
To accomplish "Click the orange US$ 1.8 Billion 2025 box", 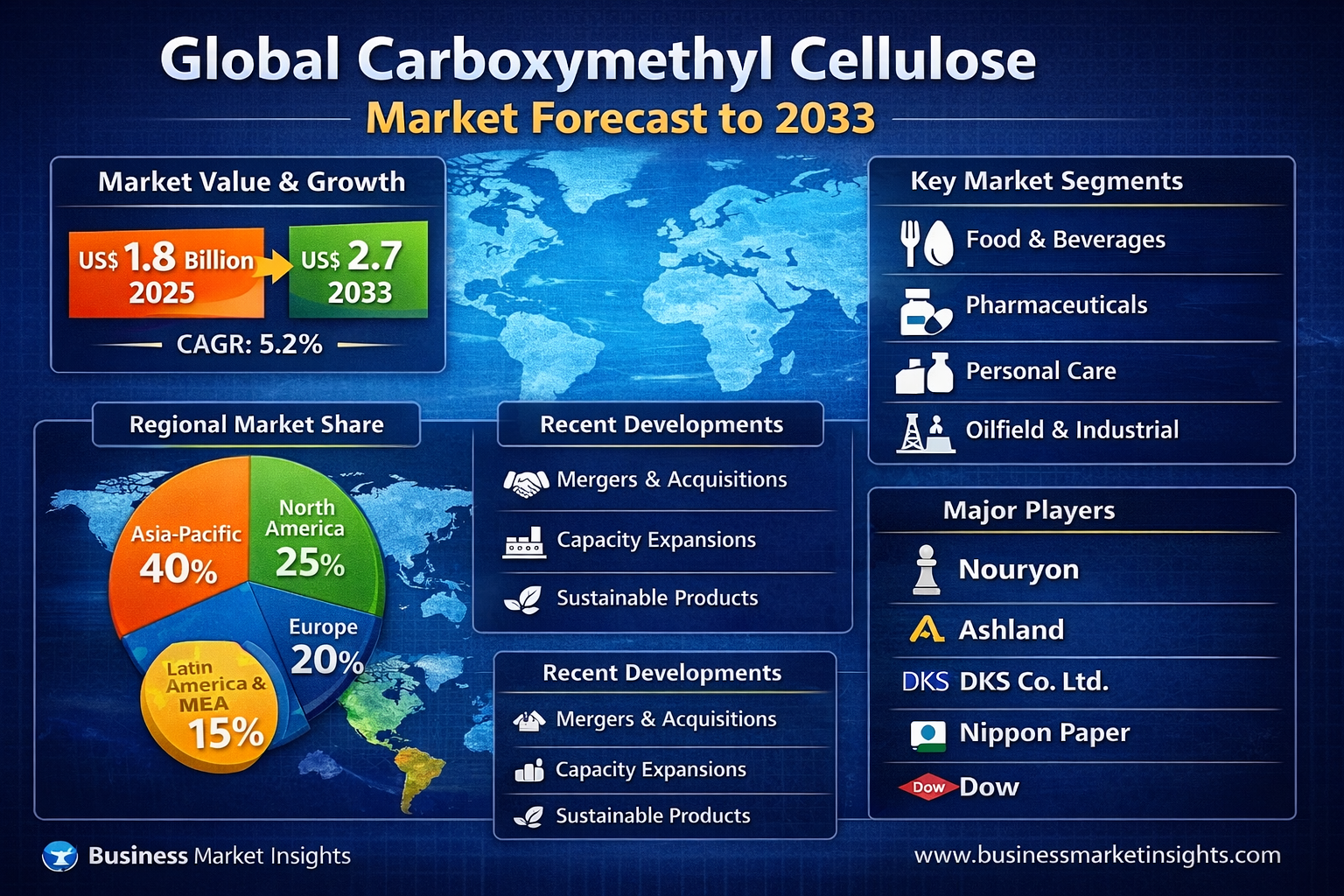I will [166, 273].
